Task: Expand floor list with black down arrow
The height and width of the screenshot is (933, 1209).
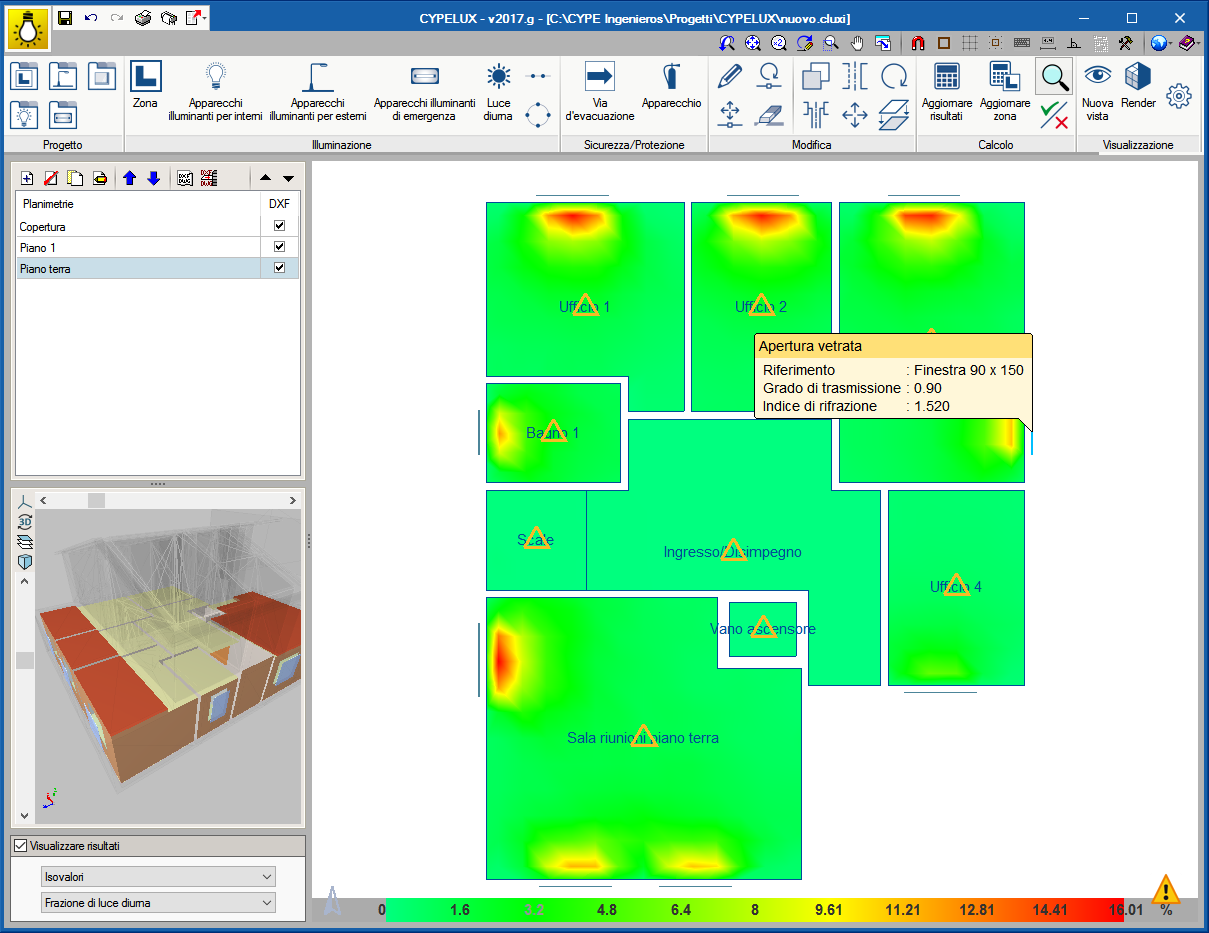Action: [288, 178]
